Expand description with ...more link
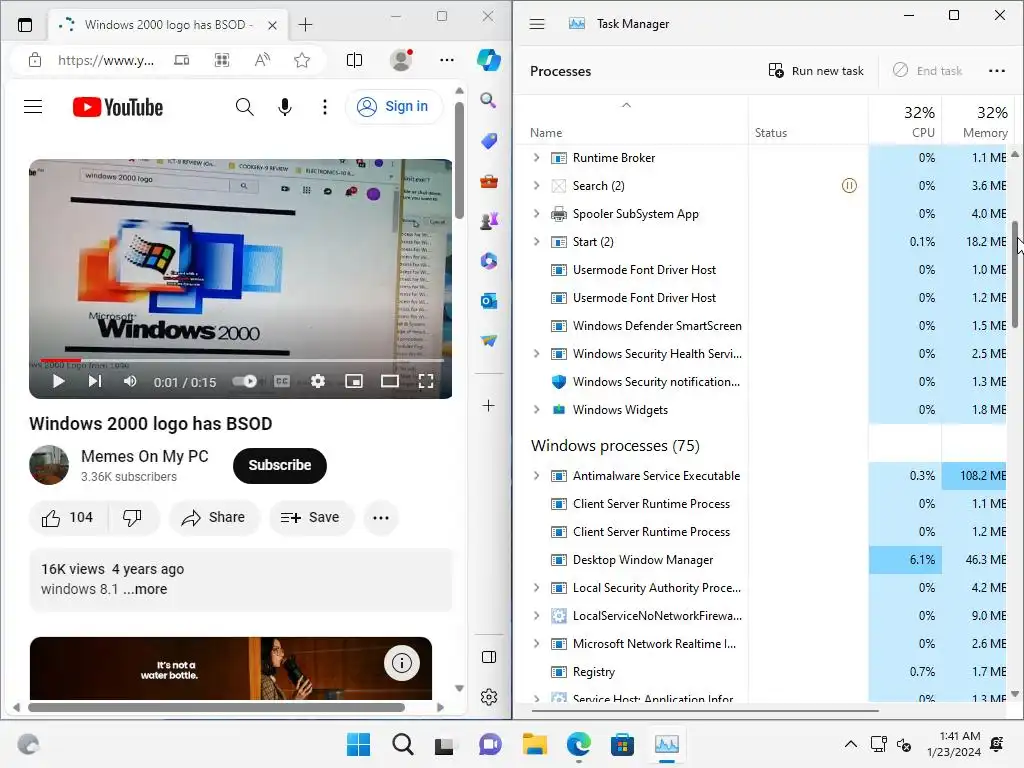Image resolution: width=1024 pixels, height=768 pixels. pyautogui.click(x=146, y=589)
